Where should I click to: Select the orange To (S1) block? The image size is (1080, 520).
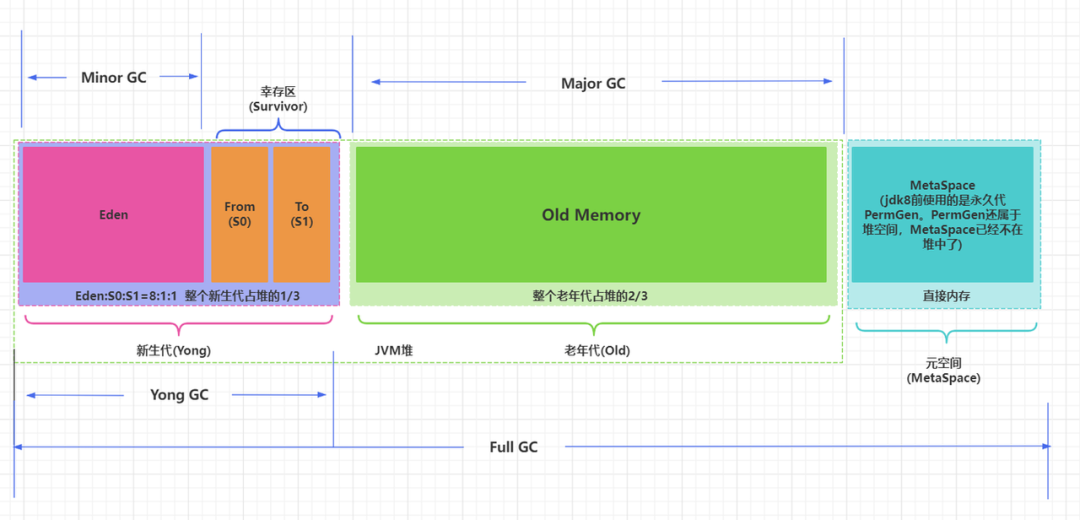click(x=302, y=214)
